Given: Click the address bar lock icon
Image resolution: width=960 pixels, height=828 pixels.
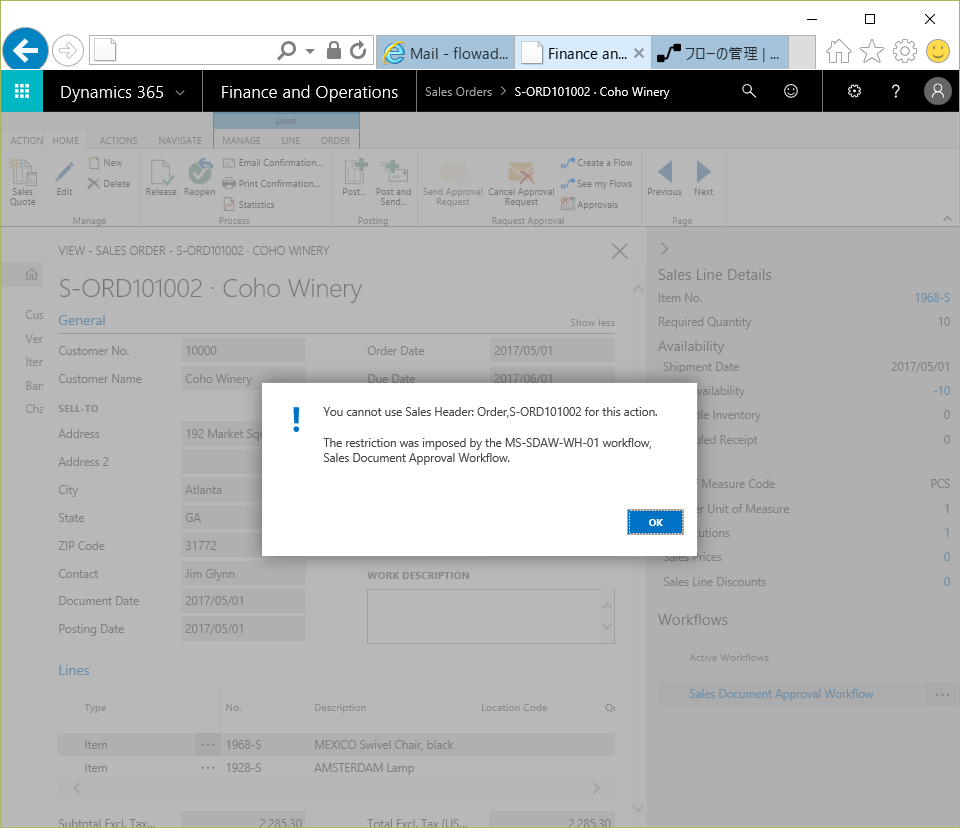Looking at the screenshot, I should click(x=334, y=50).
